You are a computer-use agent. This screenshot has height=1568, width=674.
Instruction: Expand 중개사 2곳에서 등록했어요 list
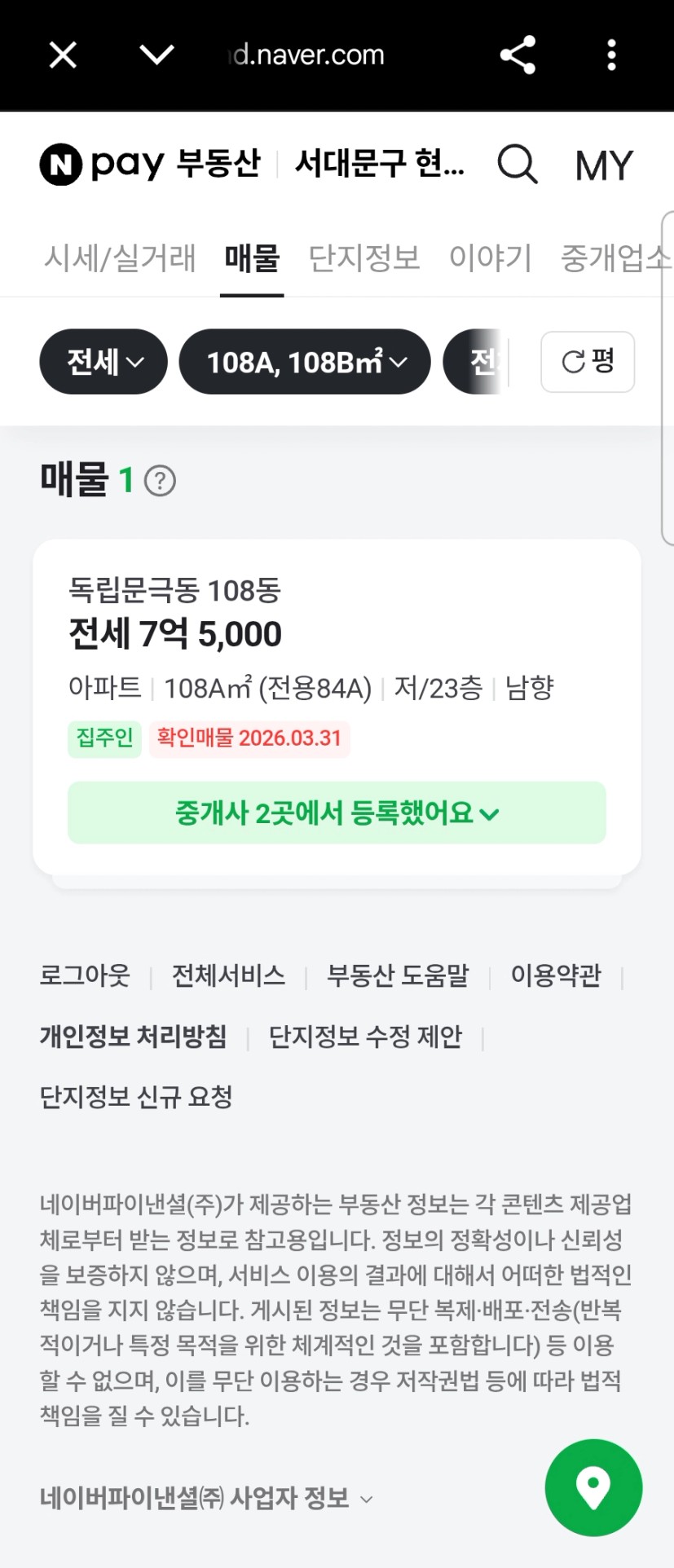click(337, 813)
